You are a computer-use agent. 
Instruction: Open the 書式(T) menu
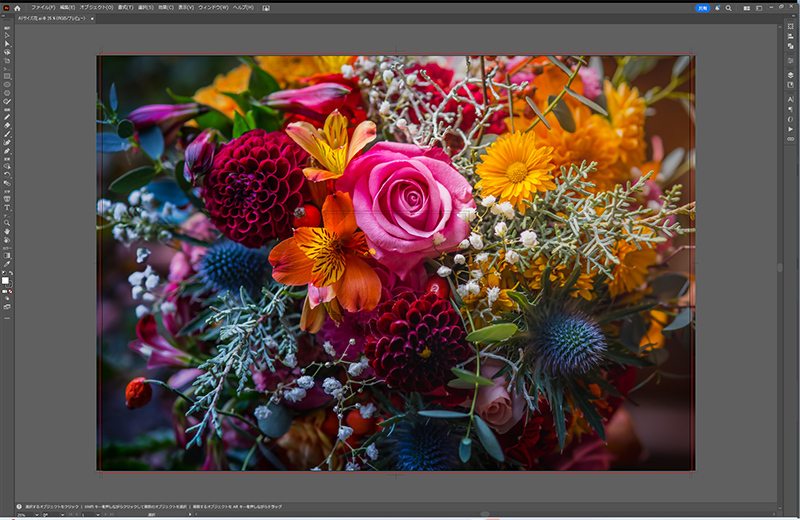click(126, 8)
